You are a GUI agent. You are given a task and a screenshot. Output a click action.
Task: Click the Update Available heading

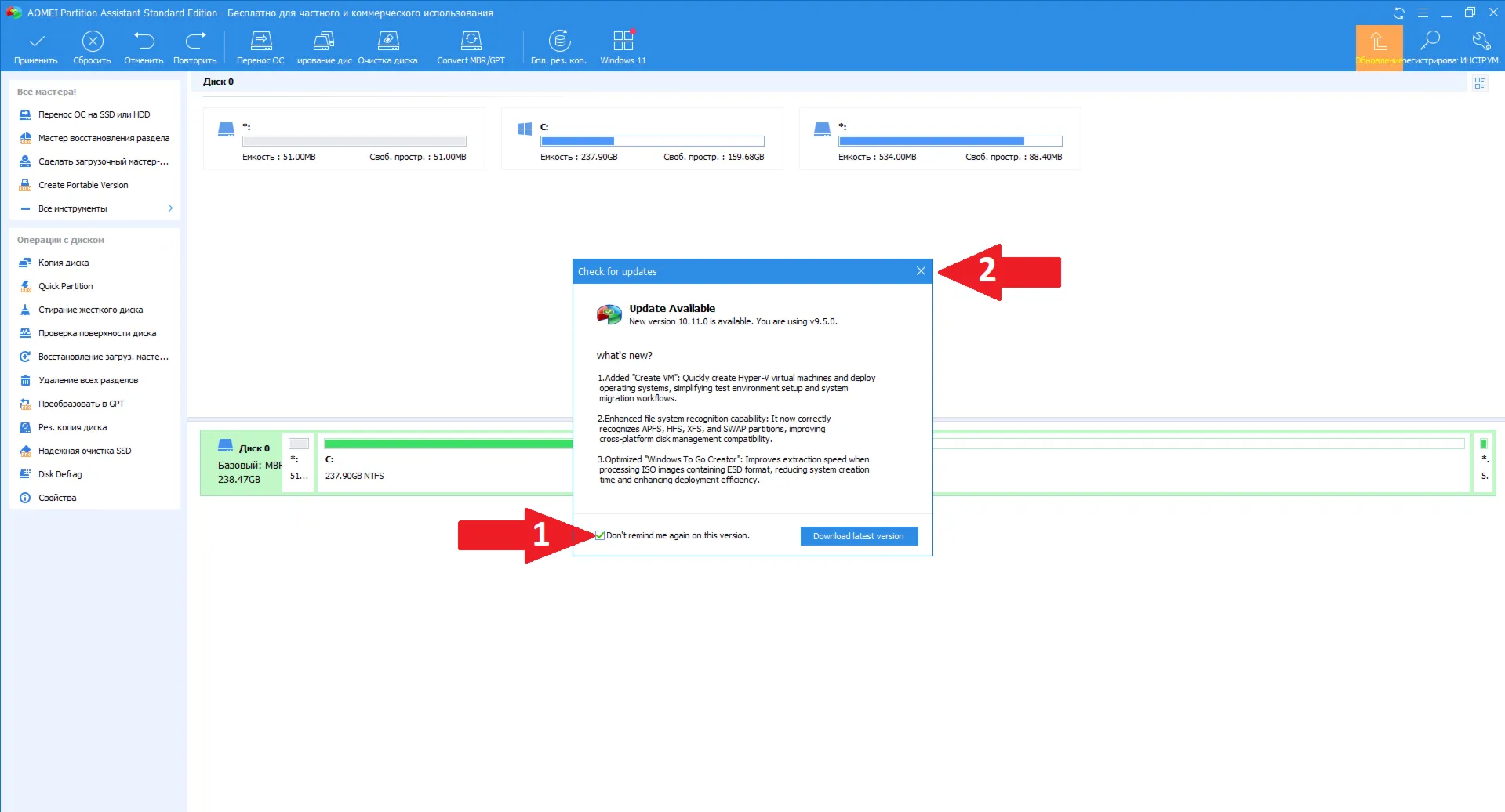[x=672, y=308]
